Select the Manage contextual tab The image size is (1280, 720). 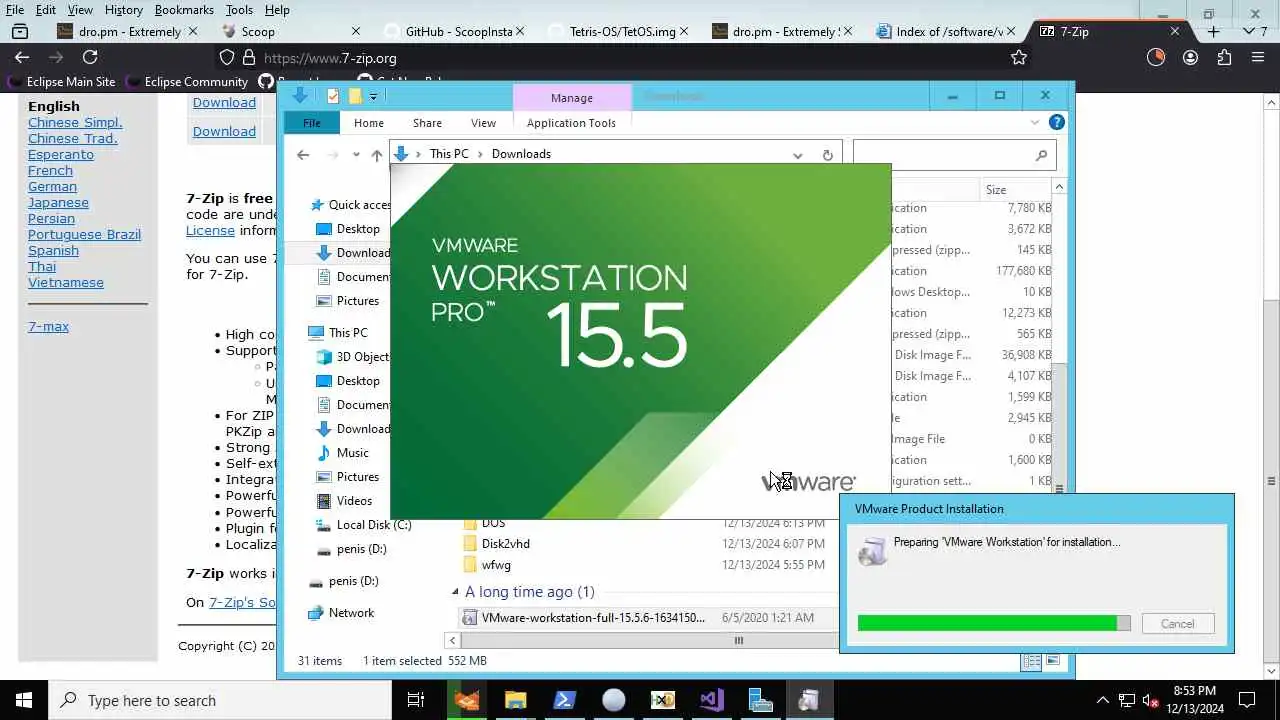click(572, 98)
